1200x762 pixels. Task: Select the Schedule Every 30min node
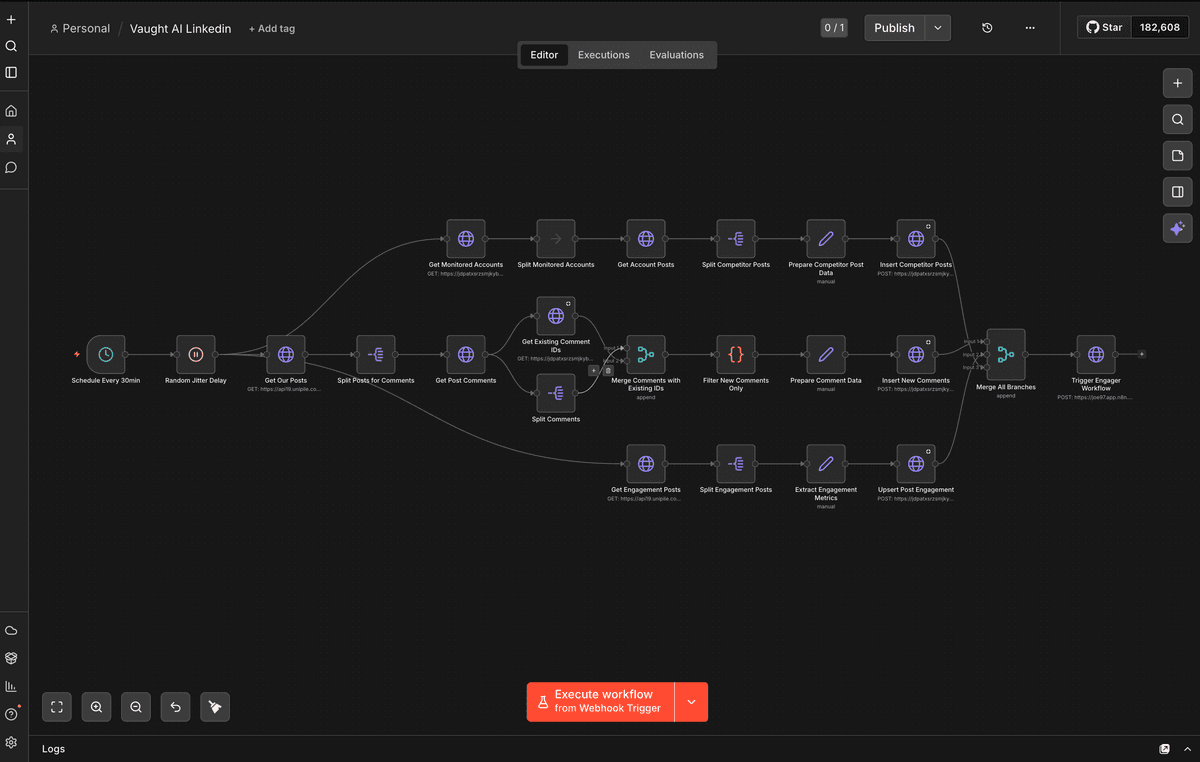click(106, 354)
